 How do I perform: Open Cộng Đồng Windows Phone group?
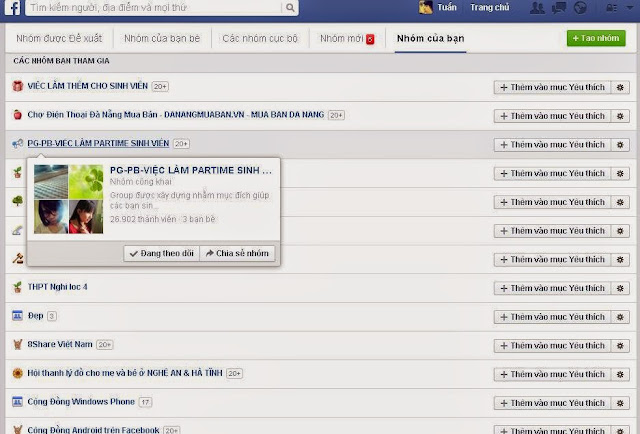click(x=81, y=402)
